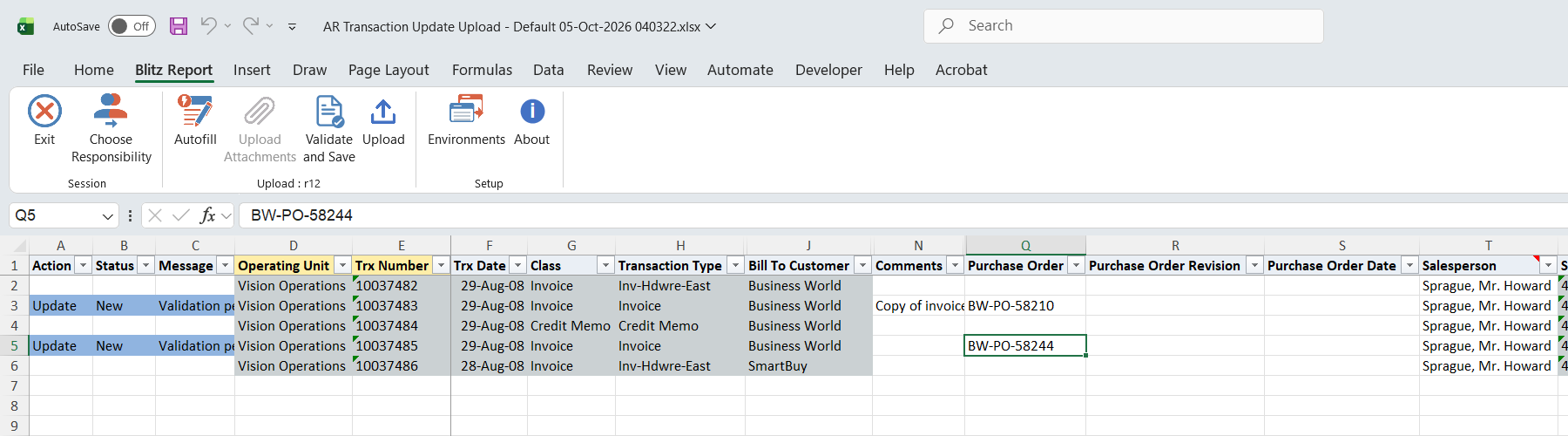Open the Status column filter
1568x436 pixels.
(146, 265)
